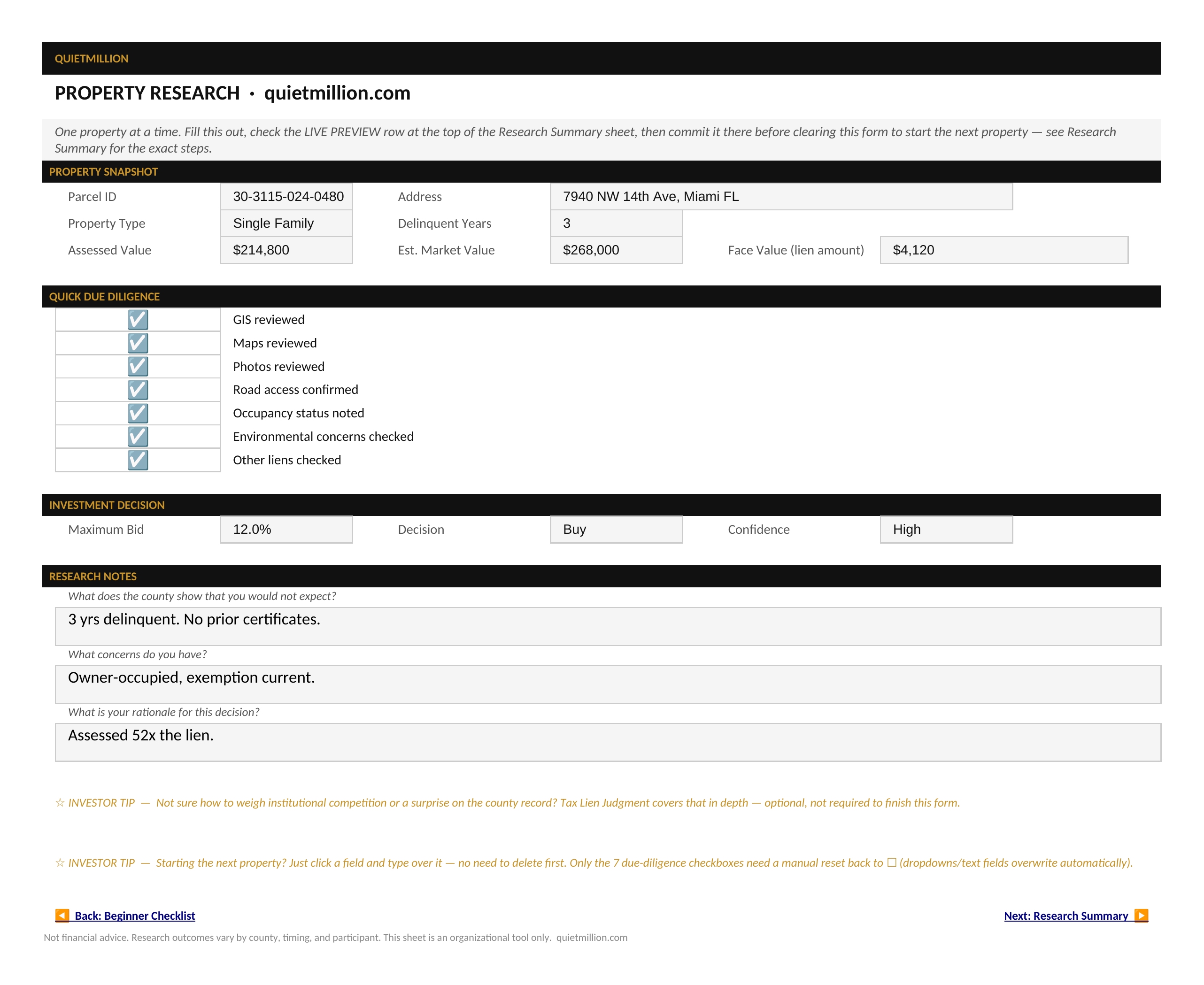Click the "Environmental concerns checked" label
Viewport: 1204px width, 985px height.
[x=324, y=436]
